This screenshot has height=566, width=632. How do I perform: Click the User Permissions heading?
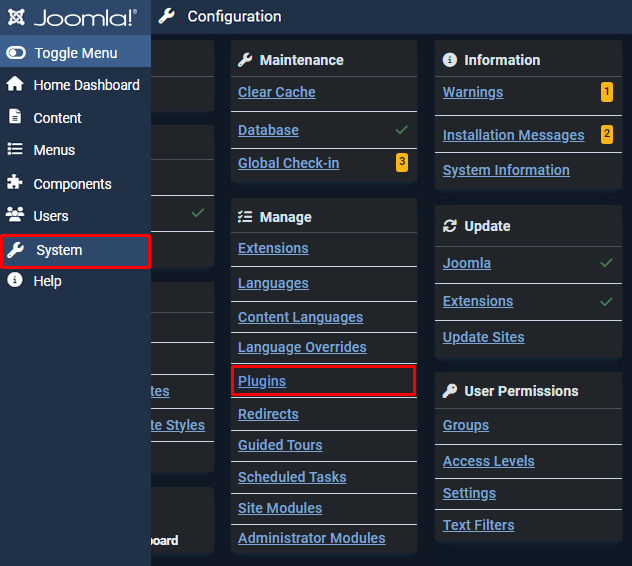[x=521, y=391]
